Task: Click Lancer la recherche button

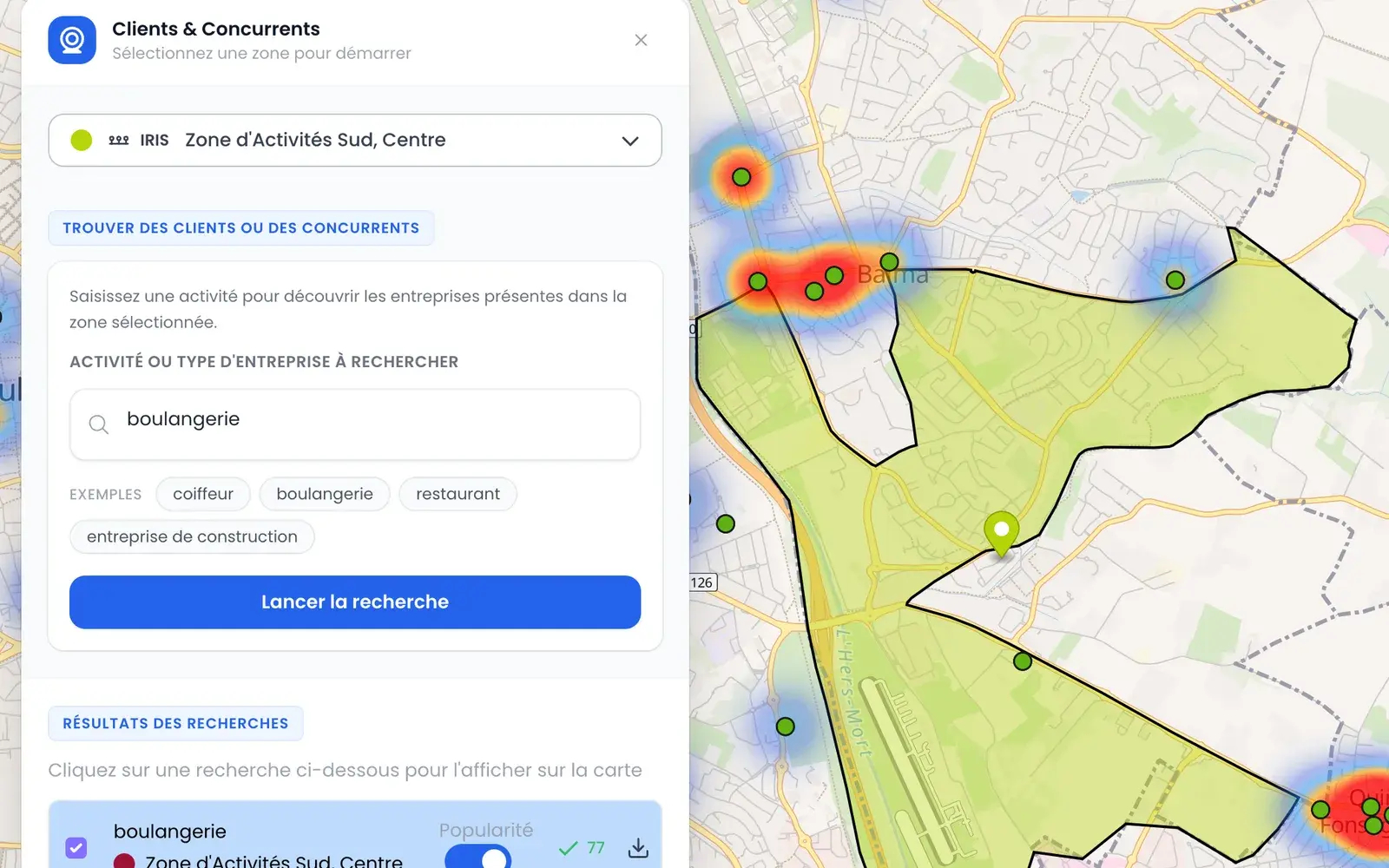Action: [355, 602]
